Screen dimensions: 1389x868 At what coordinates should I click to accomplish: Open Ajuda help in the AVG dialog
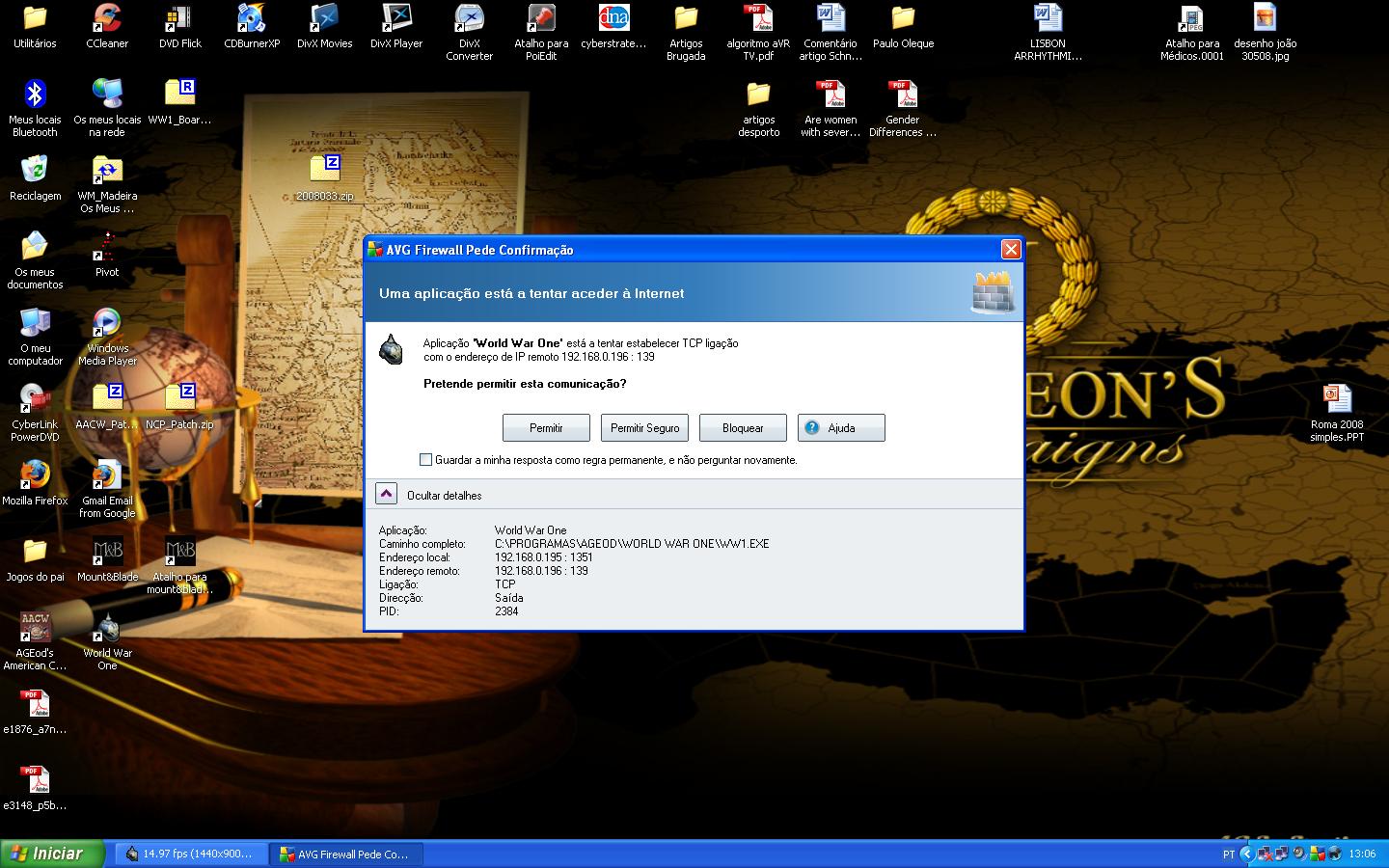(x=840, y=428)
